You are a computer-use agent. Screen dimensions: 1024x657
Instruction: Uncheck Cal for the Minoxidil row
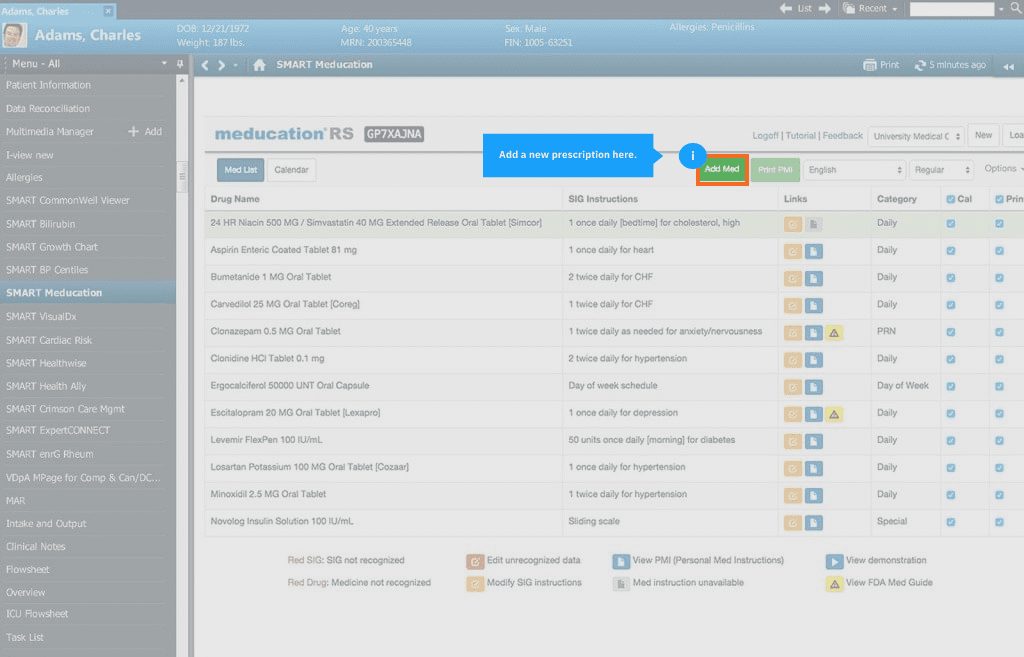pos(951,494)
